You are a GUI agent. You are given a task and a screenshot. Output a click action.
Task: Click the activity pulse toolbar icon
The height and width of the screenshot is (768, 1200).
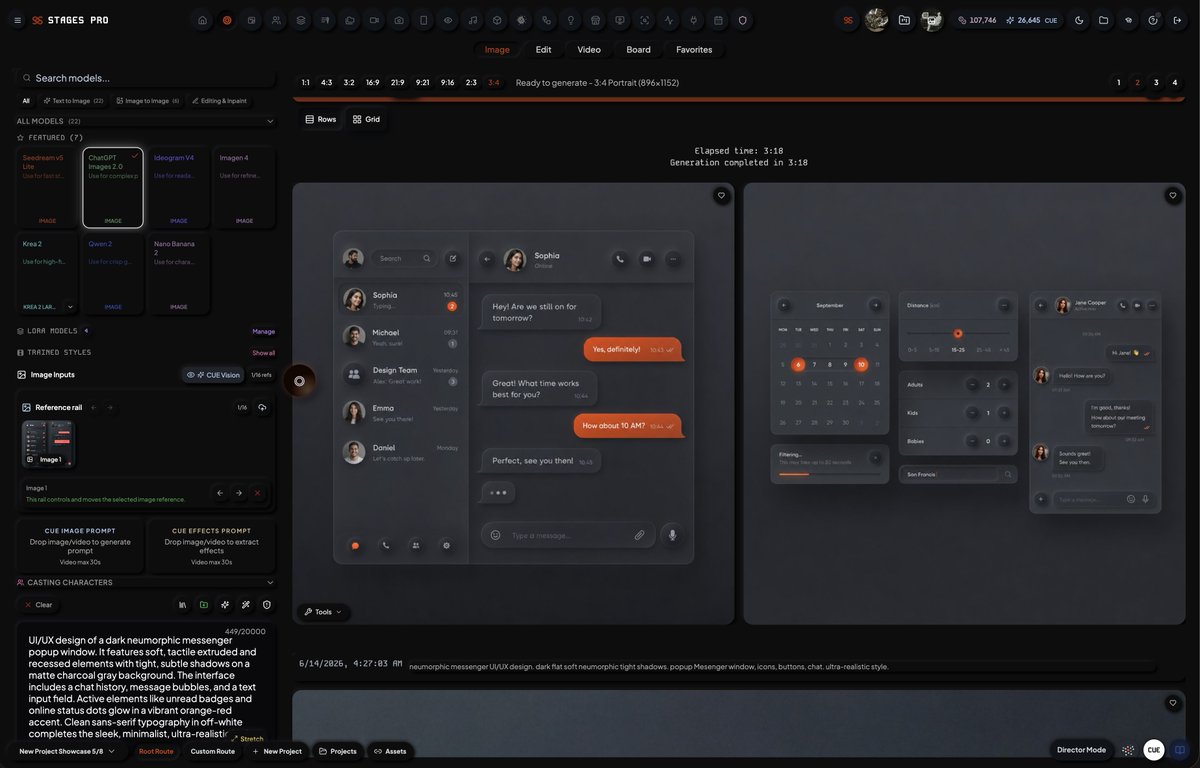669,20
